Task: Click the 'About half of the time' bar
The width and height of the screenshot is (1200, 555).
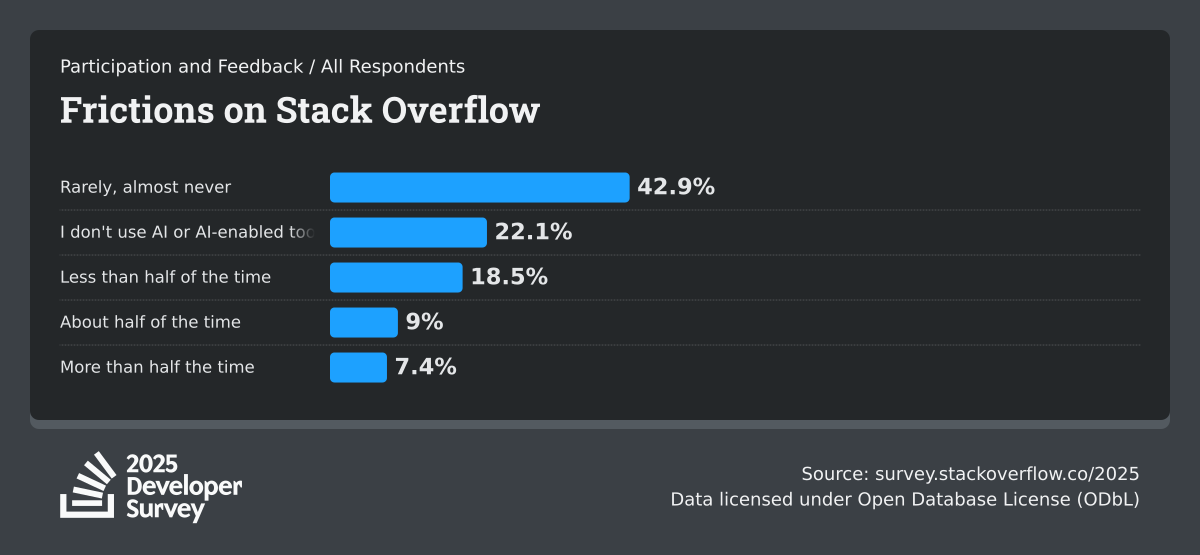Action: click(x=363, y=322)
